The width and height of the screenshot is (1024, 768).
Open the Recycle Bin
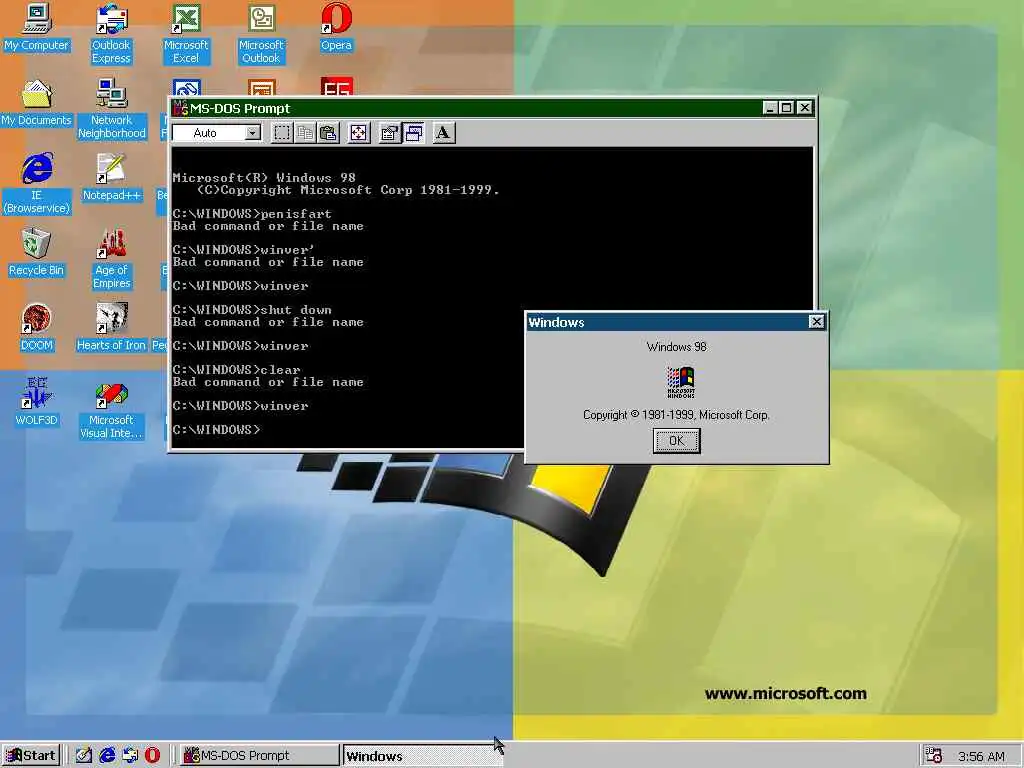tap(37, 253)
